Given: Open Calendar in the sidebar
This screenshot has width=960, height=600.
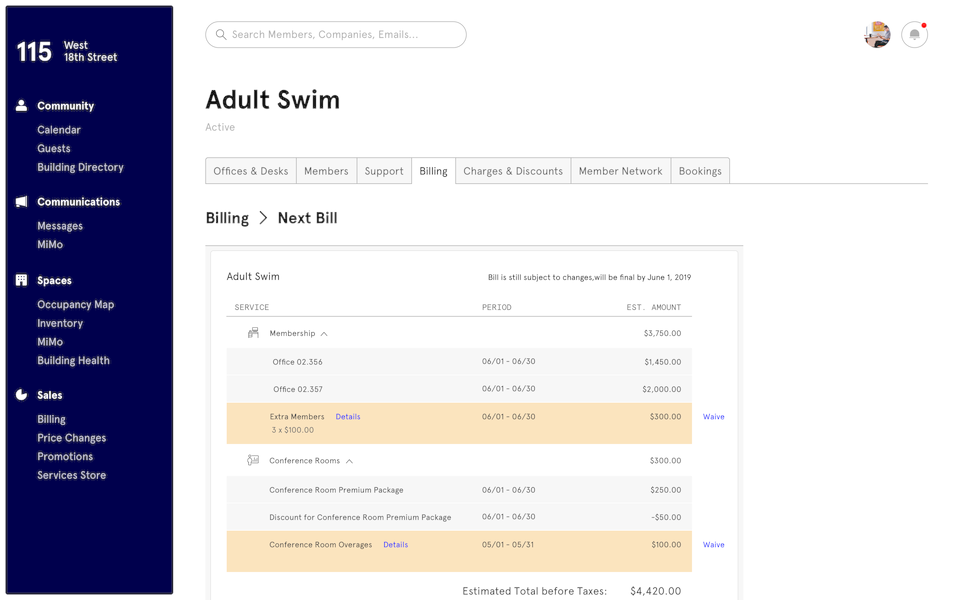Looking at the screenshot, I should point(59,130).
